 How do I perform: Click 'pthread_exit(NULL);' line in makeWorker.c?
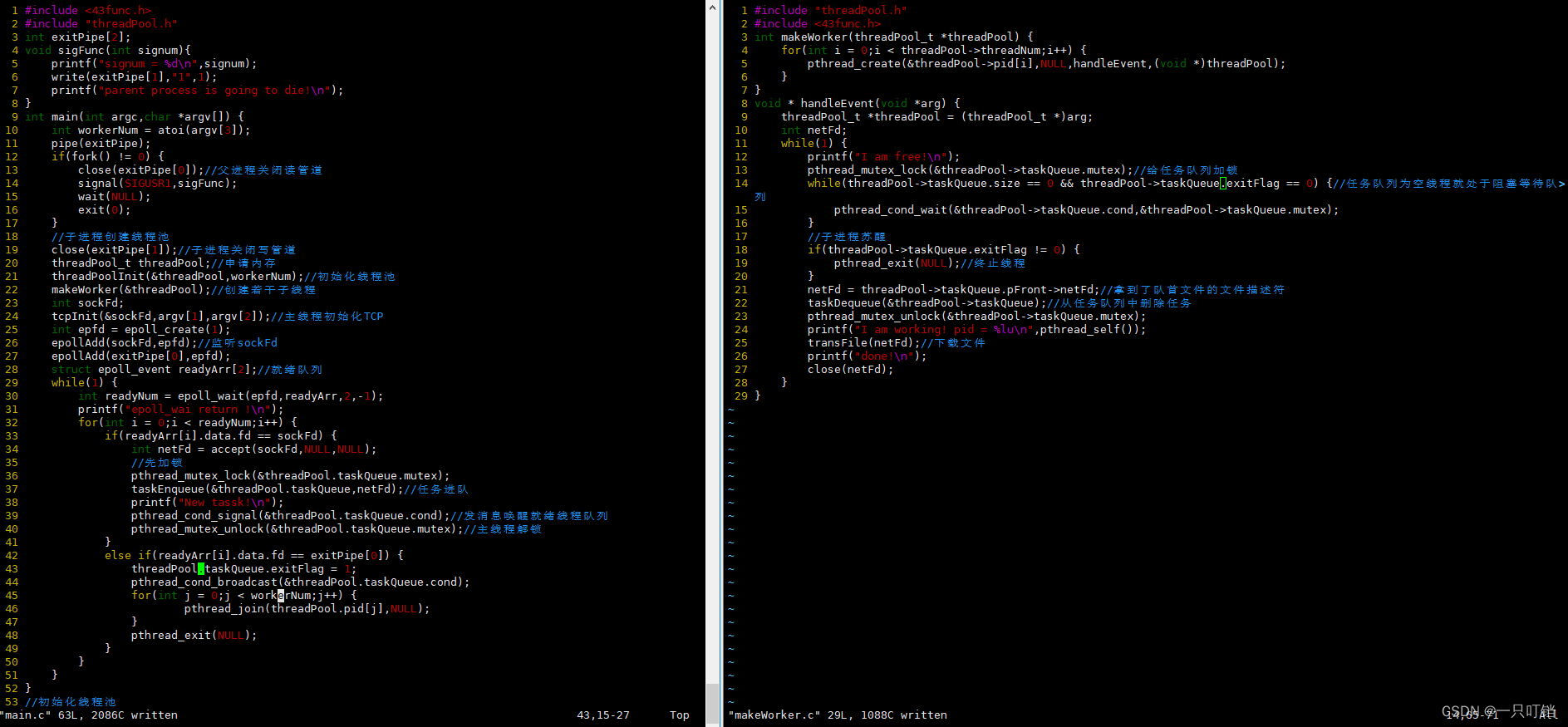[x=930, y=263]
